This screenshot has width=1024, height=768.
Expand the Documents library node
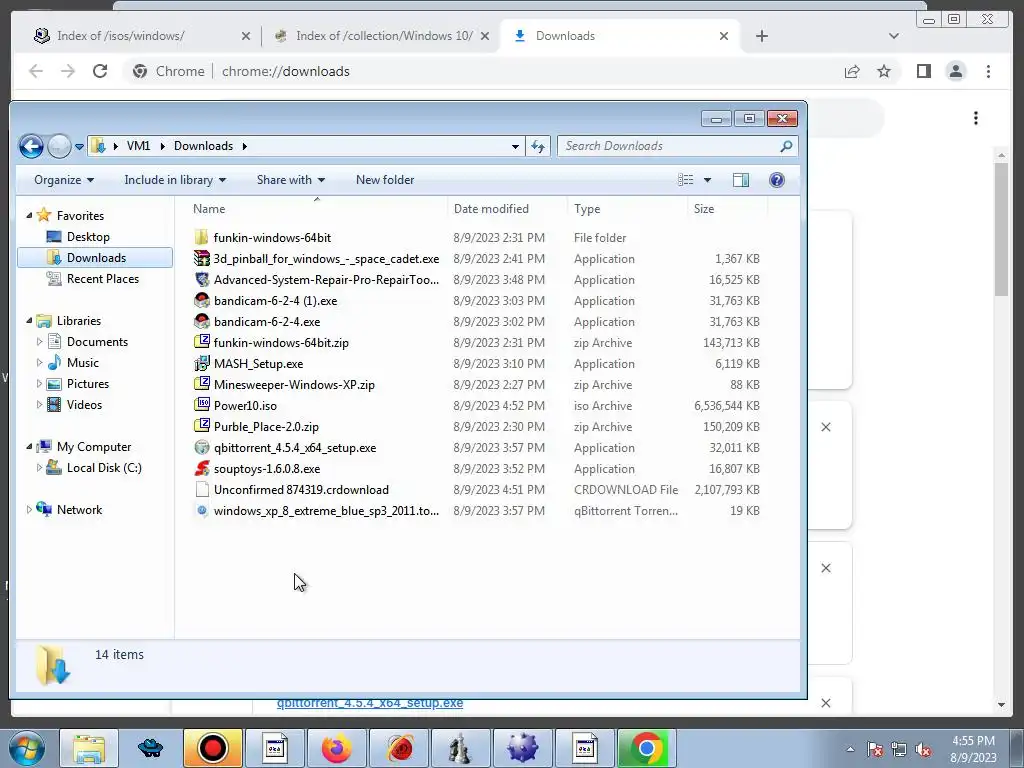pos(39,342)
